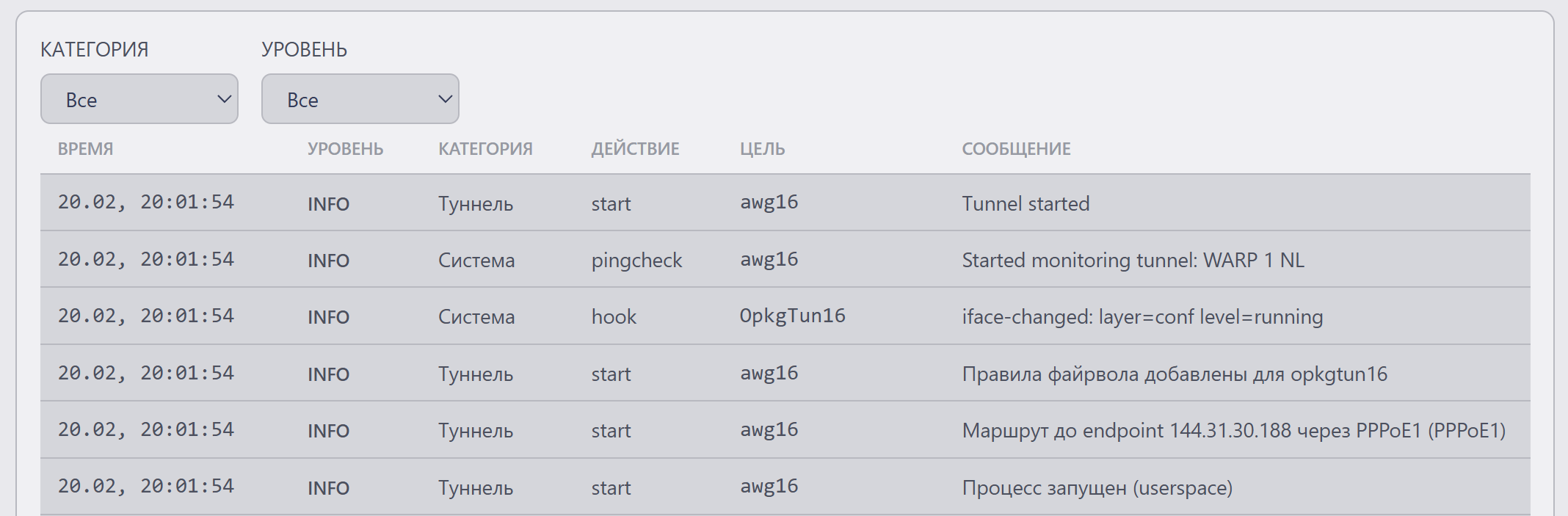This screenshot has height=516, width=1568.
Task: Click the Цель column header
Action: tap(762, 149)
